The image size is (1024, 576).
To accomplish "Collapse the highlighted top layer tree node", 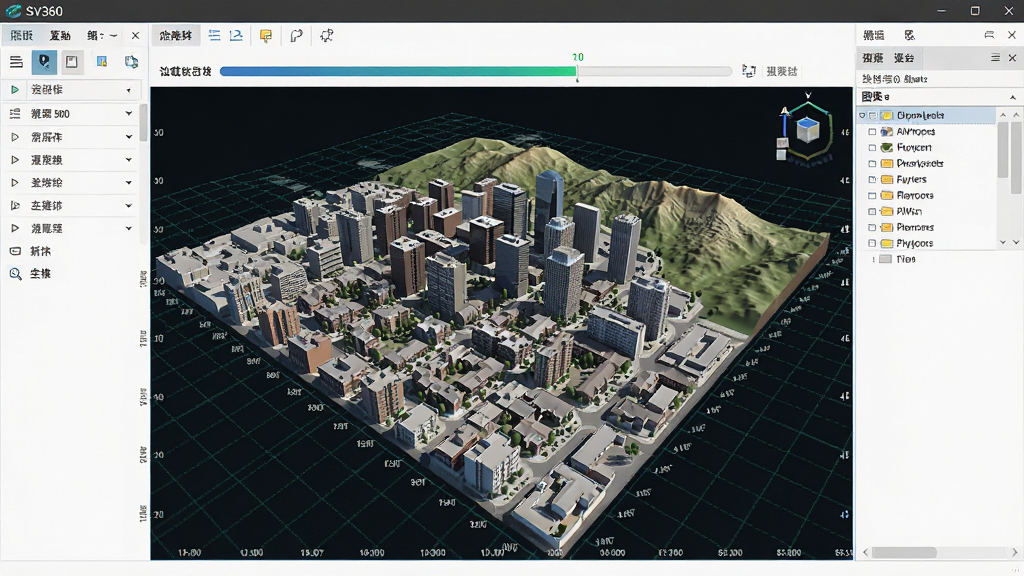I will point(862,116).
